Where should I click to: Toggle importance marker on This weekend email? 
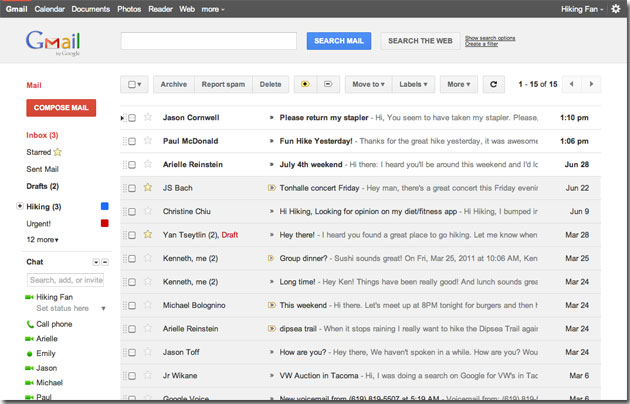pyautogui.click(x=272, y=305)
